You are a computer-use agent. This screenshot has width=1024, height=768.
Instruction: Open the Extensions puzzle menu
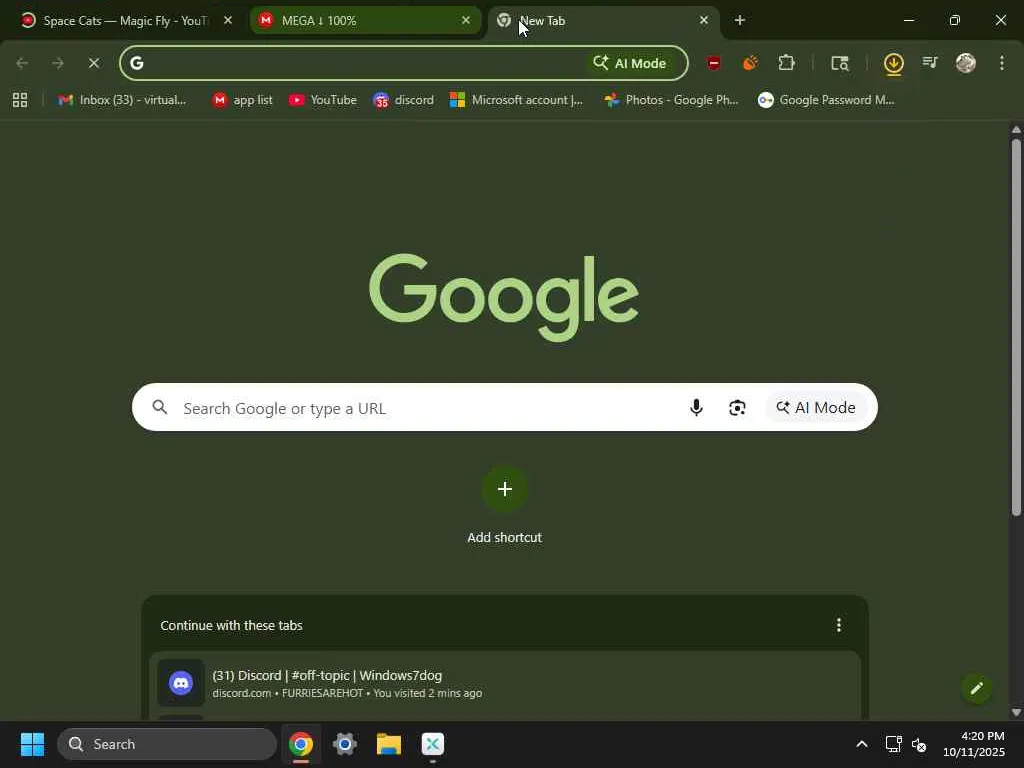click(786, 63)
